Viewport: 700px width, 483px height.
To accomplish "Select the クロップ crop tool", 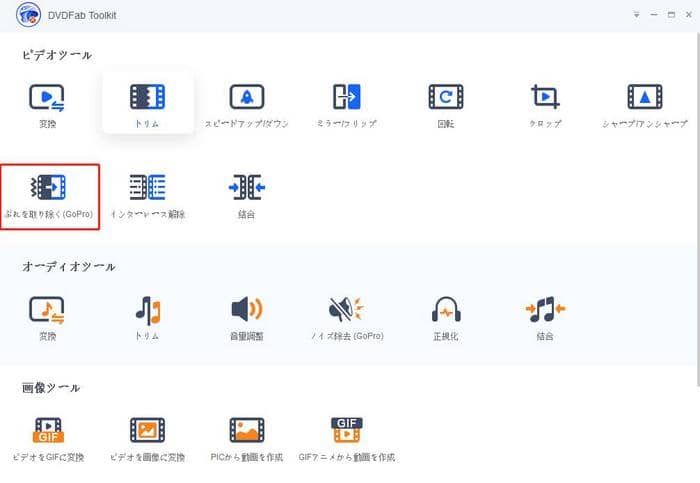I will point(545,98).
